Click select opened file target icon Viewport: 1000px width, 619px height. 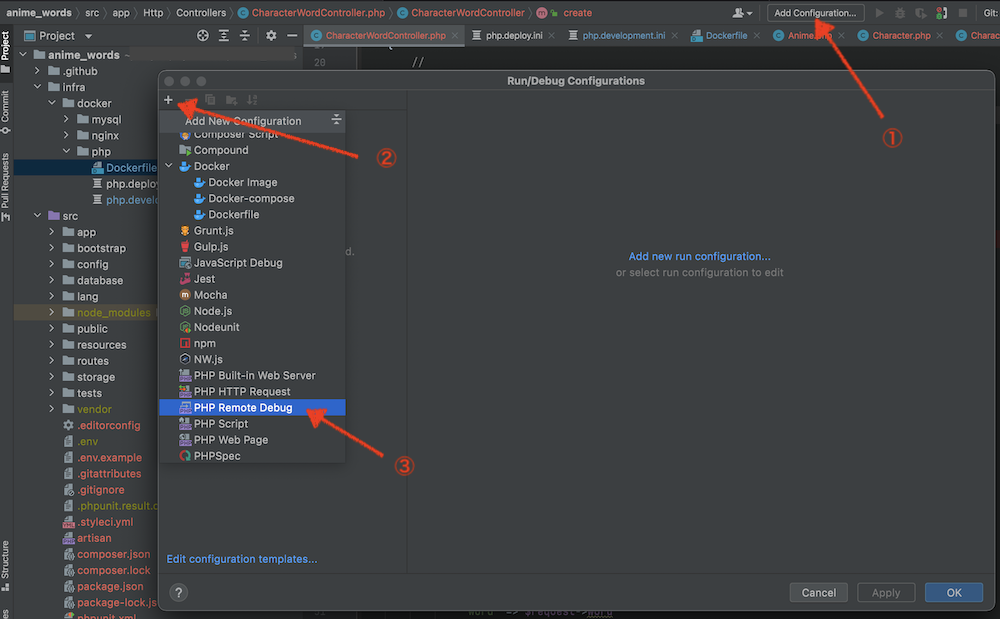pyautogui.click(x=203, y=36)
